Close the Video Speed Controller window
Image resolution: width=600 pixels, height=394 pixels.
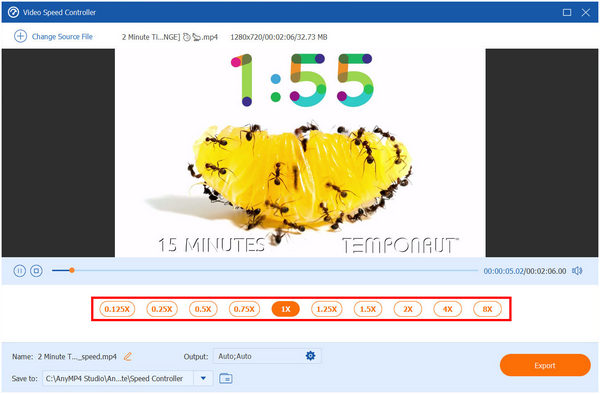pyautogui.click(x=585, y=13)
